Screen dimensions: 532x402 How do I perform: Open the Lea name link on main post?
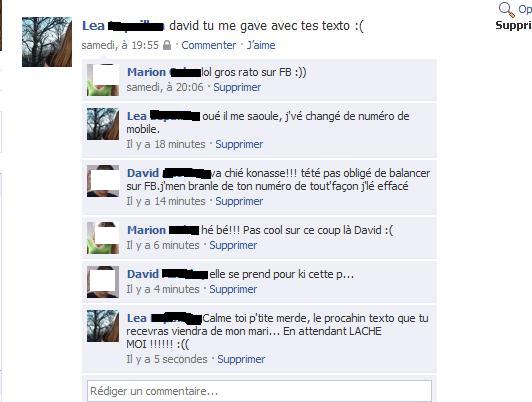pyautogui.click(x=93, y=26)
